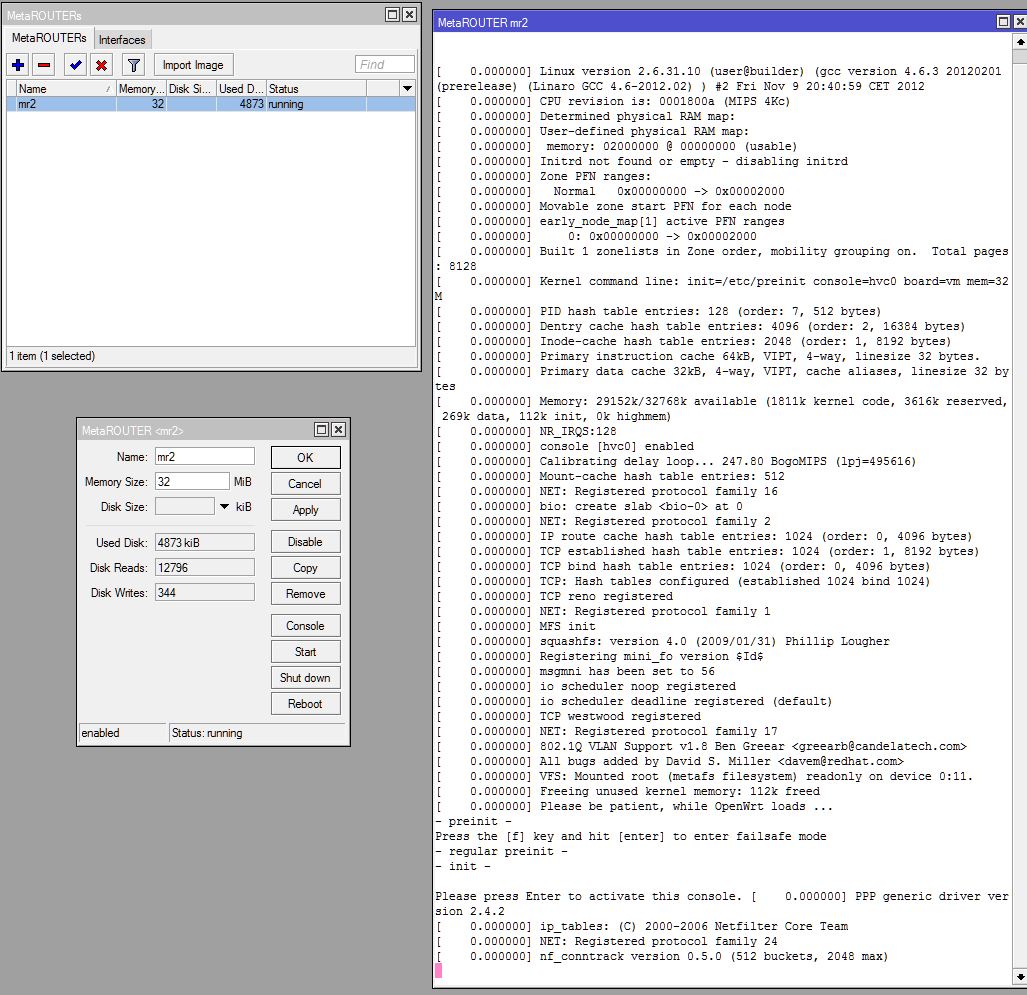Maximize the MetaROUTER mr2 console window

coord(1004,22)
